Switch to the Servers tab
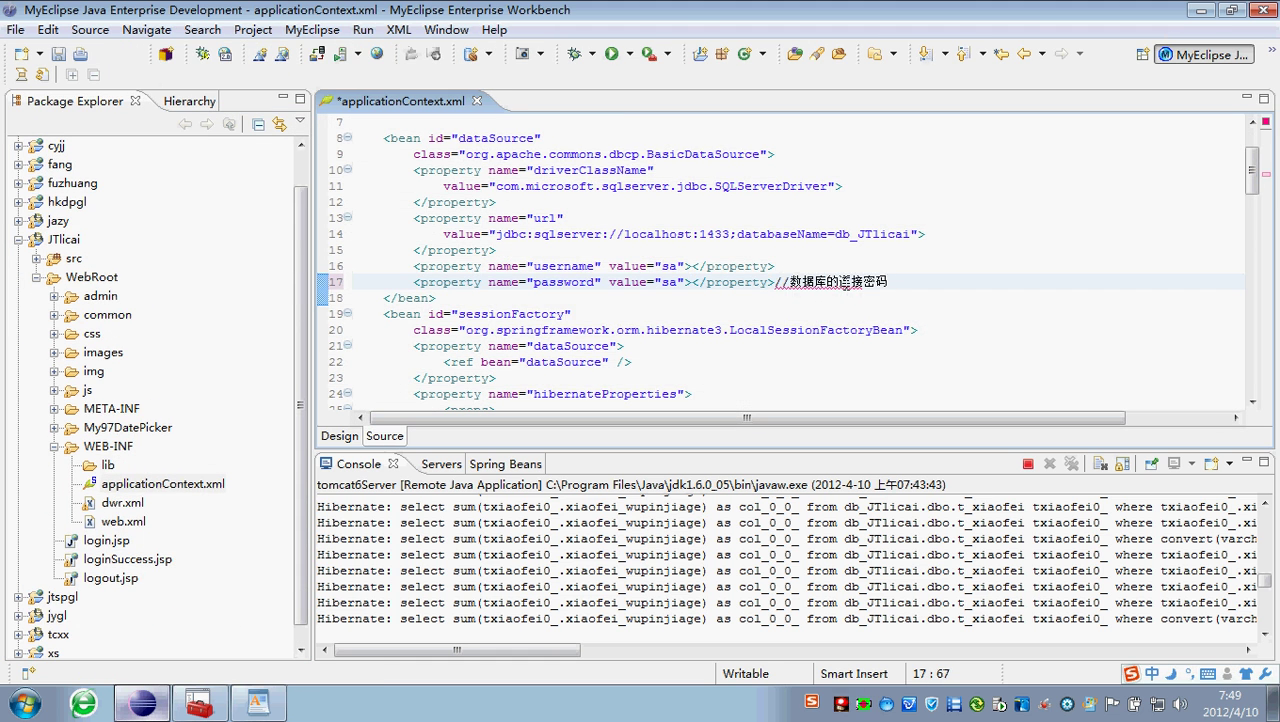The image size is (1280, 722). 441,464
